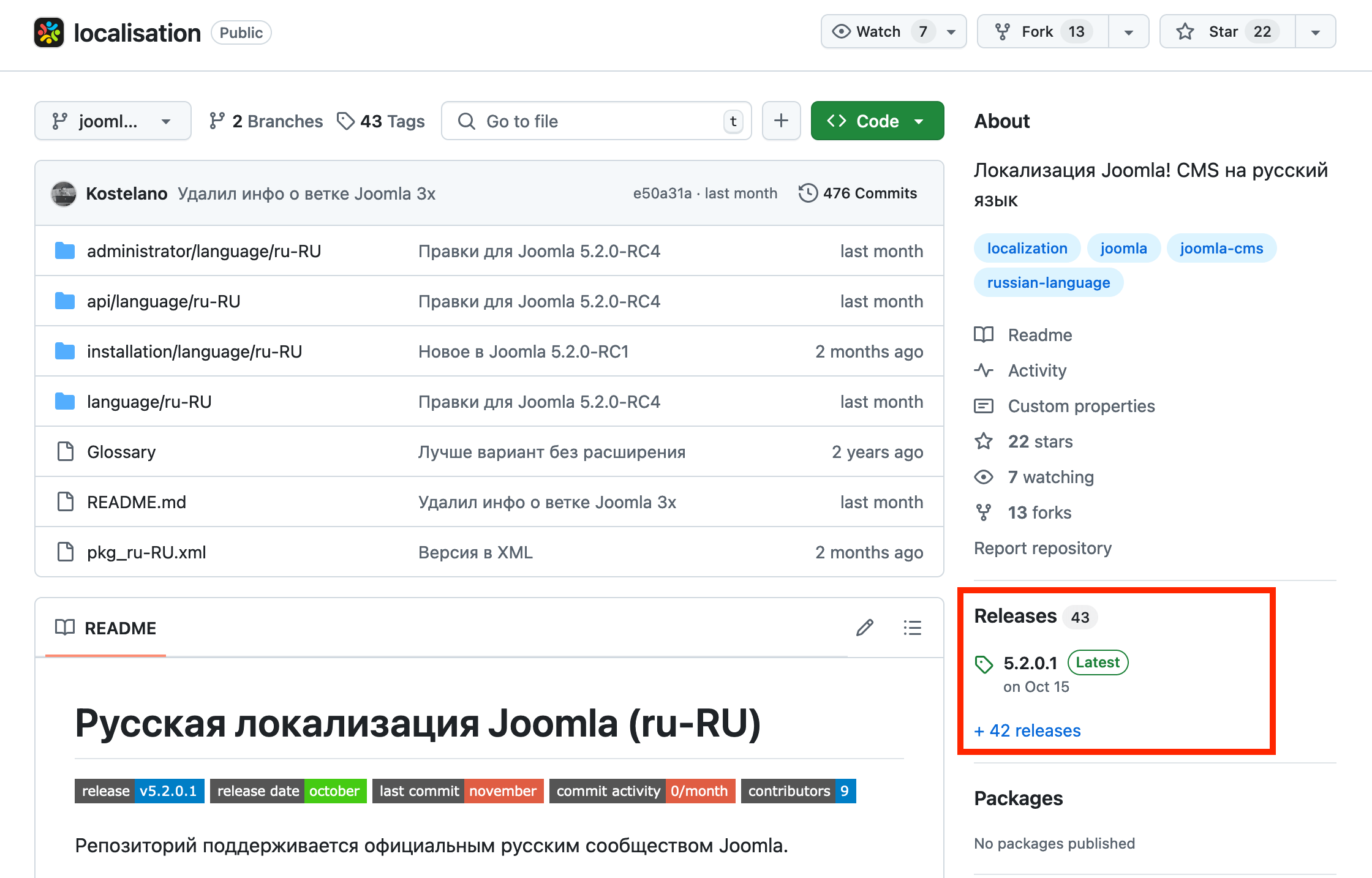
Task: Expand the Star lists dropdown arrow
Action: 1315,32
